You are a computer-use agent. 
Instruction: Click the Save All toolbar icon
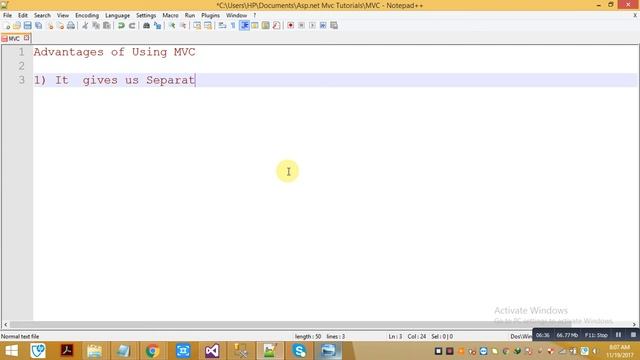pos(38,25)
